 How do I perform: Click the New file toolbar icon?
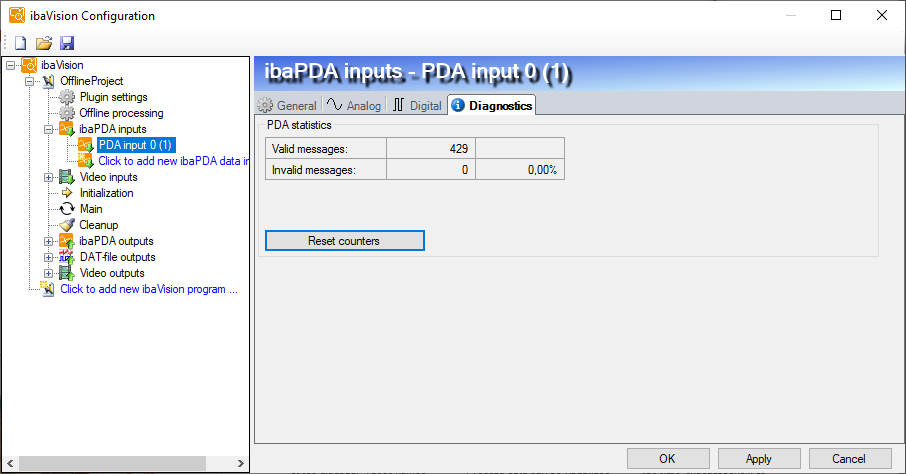click(21, 43)
